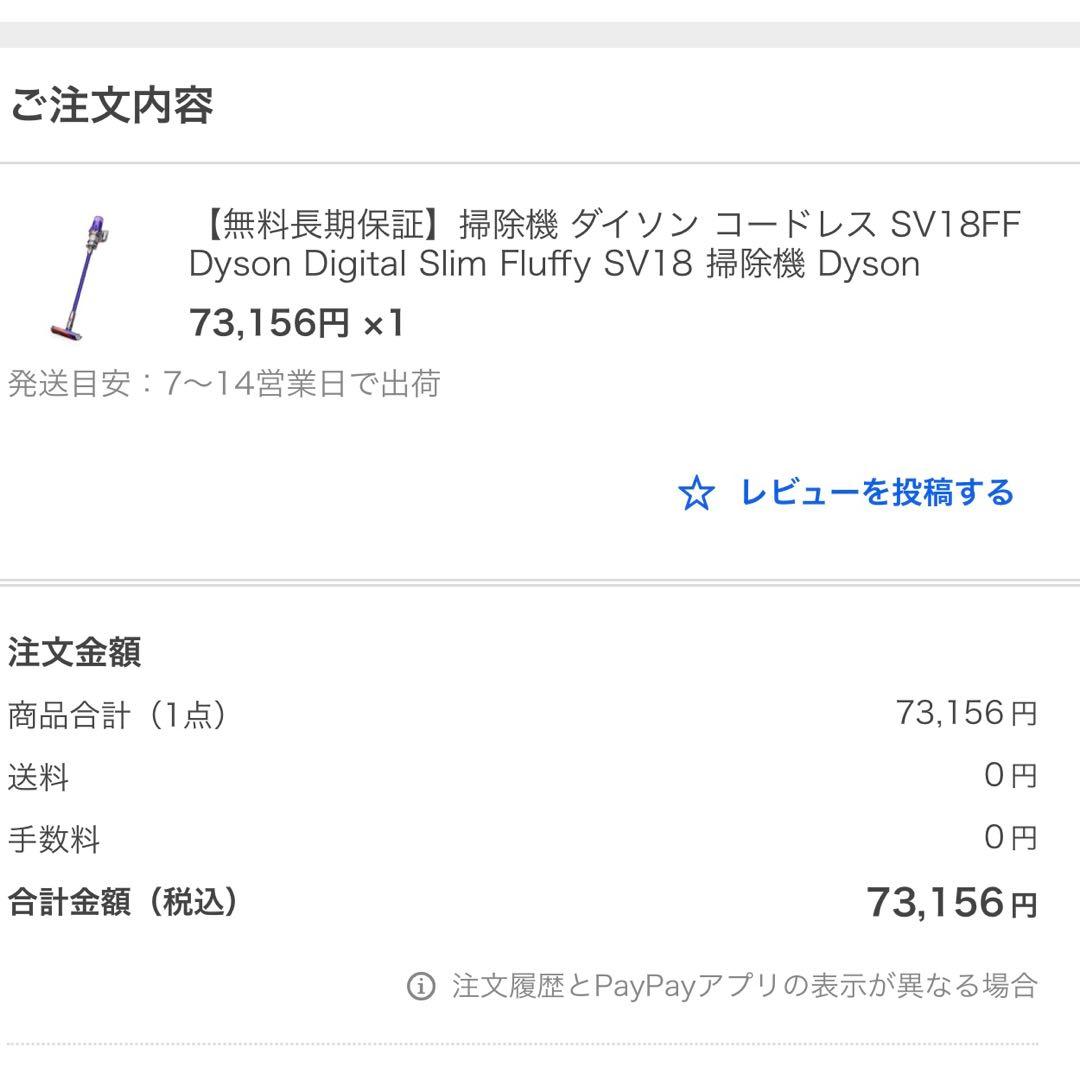Click the info icon about PayPay display difference
Viewport: 1080px width, 1080px height.
click(x=421, y=984)
